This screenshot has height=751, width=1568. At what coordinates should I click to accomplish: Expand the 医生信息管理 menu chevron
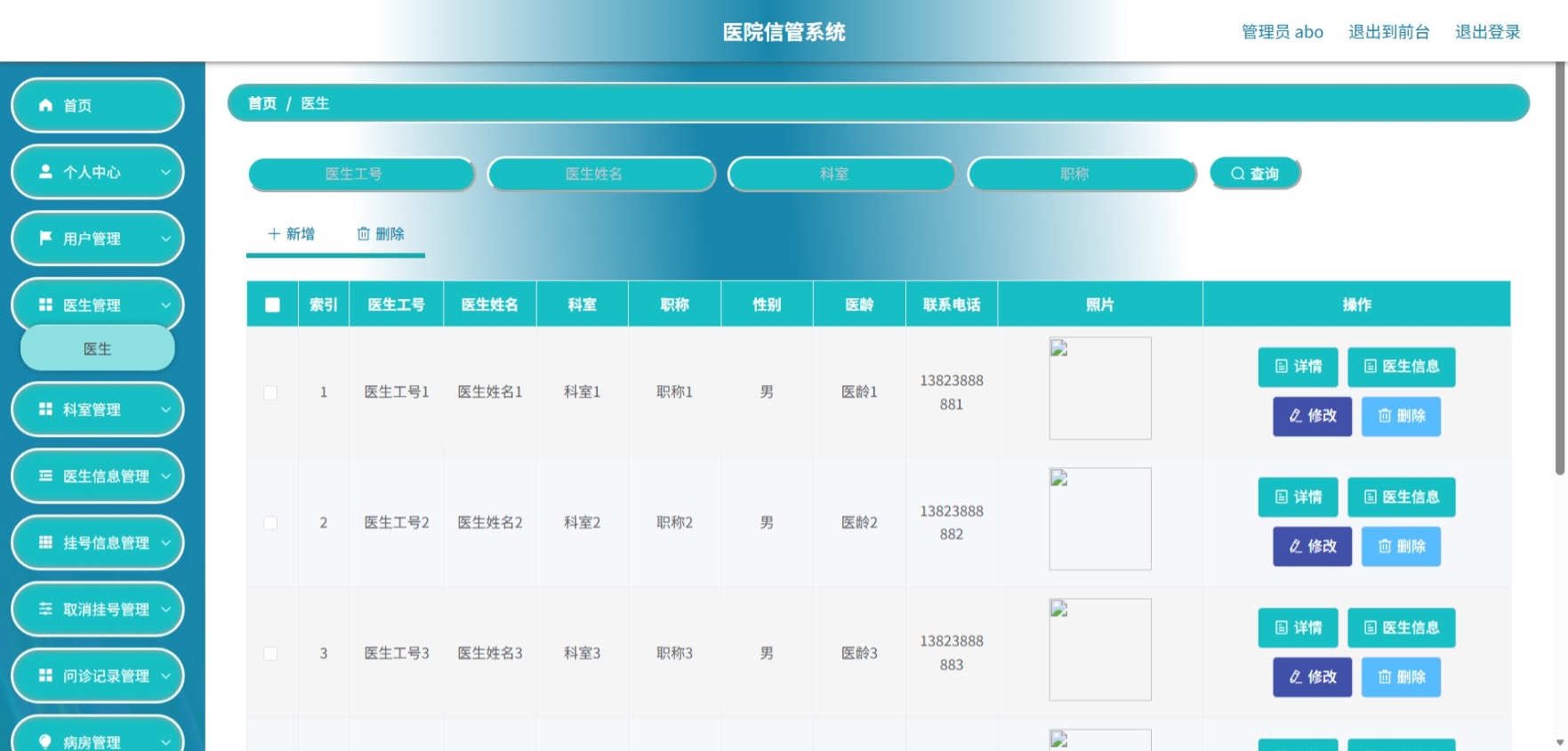click(x=165, y=476)
